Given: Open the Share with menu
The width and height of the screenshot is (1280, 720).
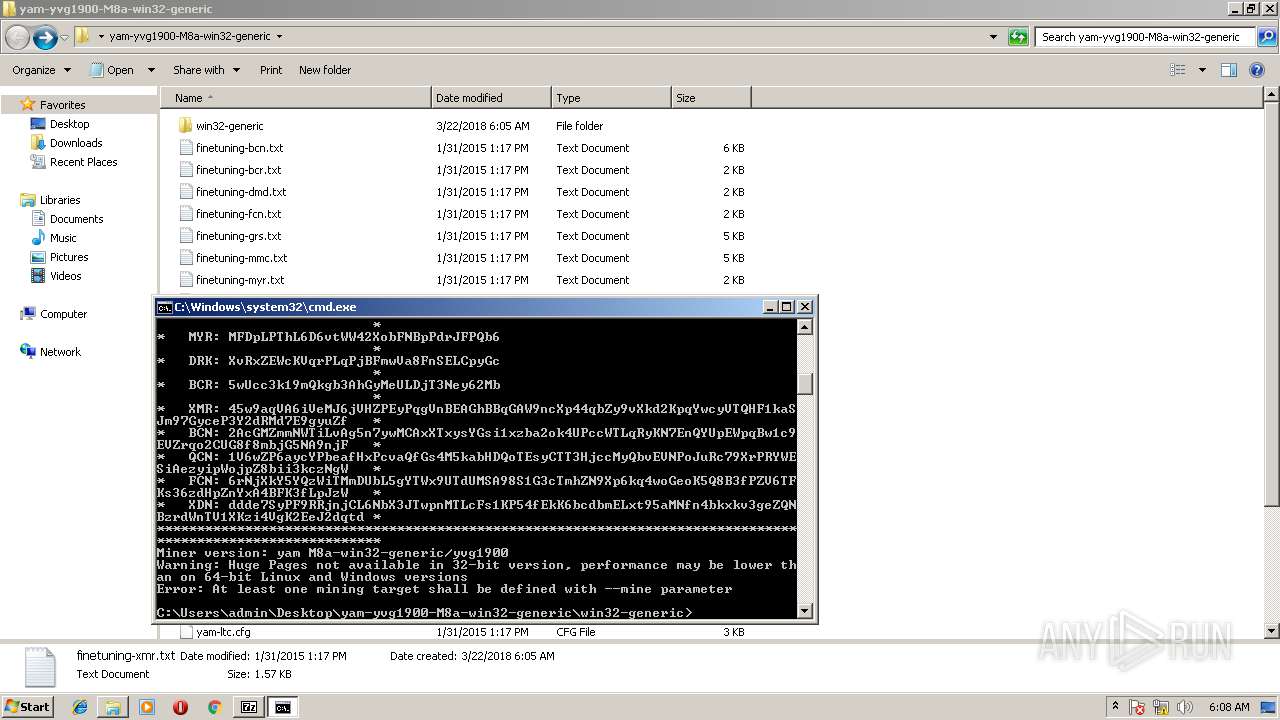Looking at the screenshot, I should point(206,70).
